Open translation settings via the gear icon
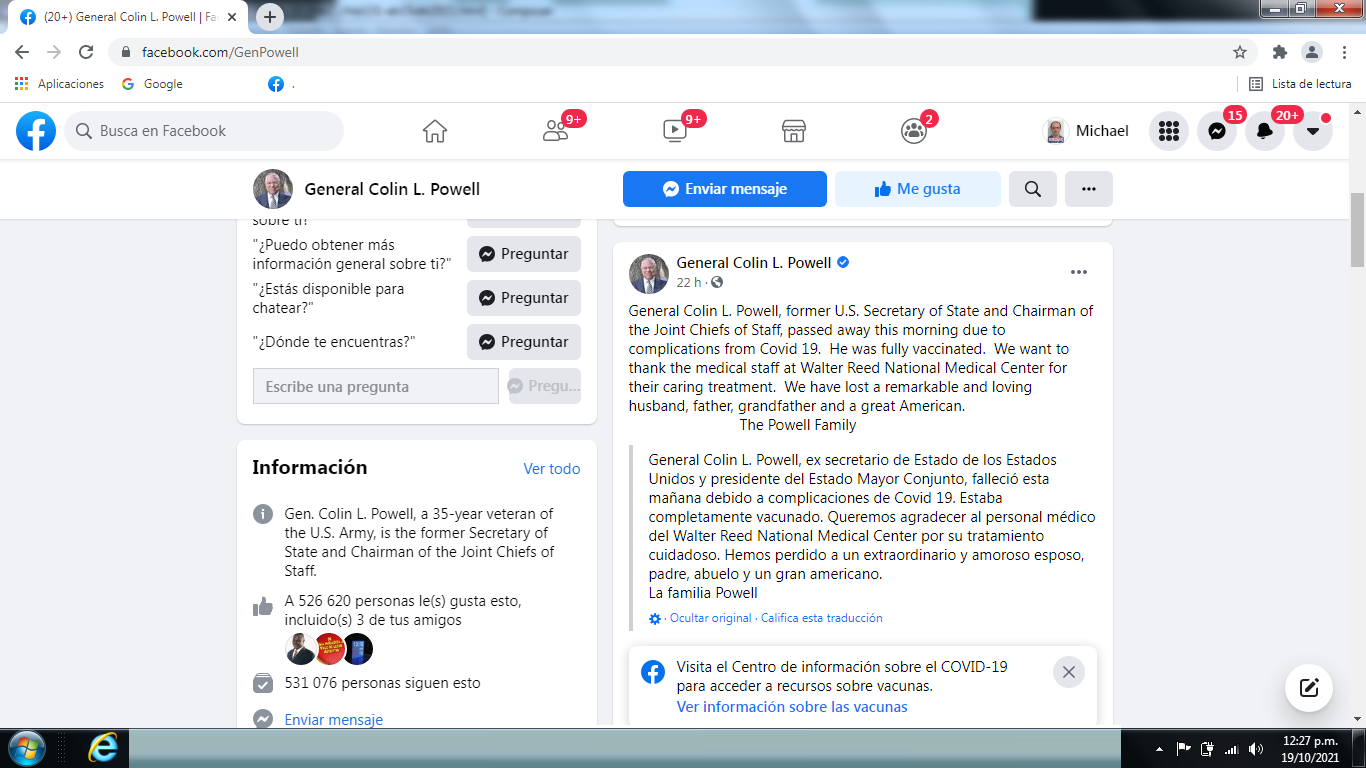Viewport: 1366px width, 770px height. point(654,618)
